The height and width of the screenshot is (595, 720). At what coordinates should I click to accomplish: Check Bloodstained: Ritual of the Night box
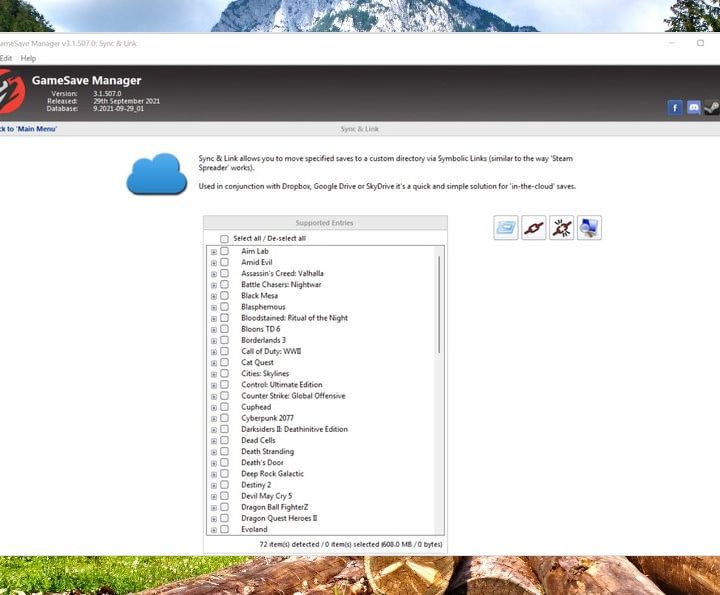coord(224,318)
